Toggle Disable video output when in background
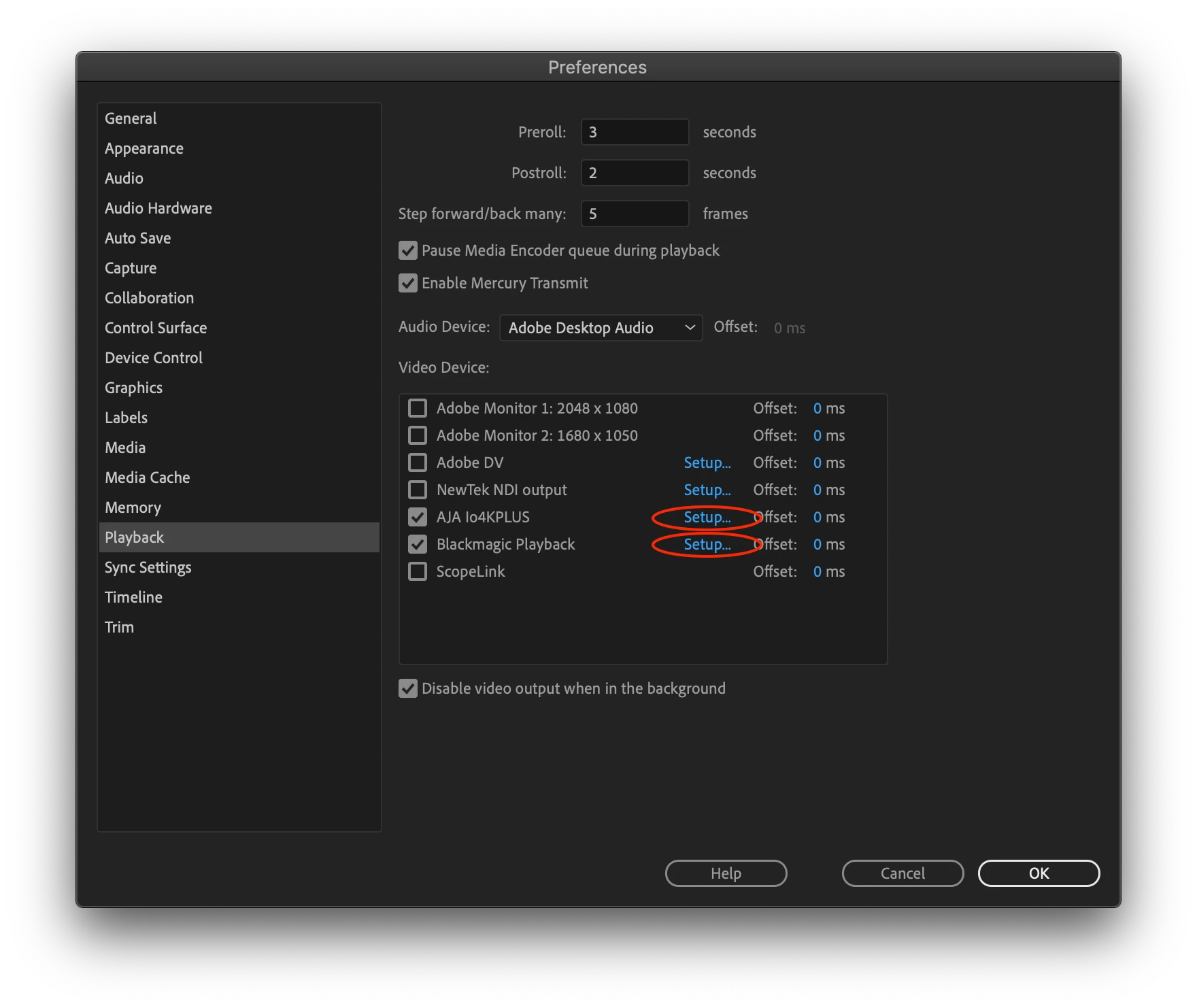 pos(408,688)
